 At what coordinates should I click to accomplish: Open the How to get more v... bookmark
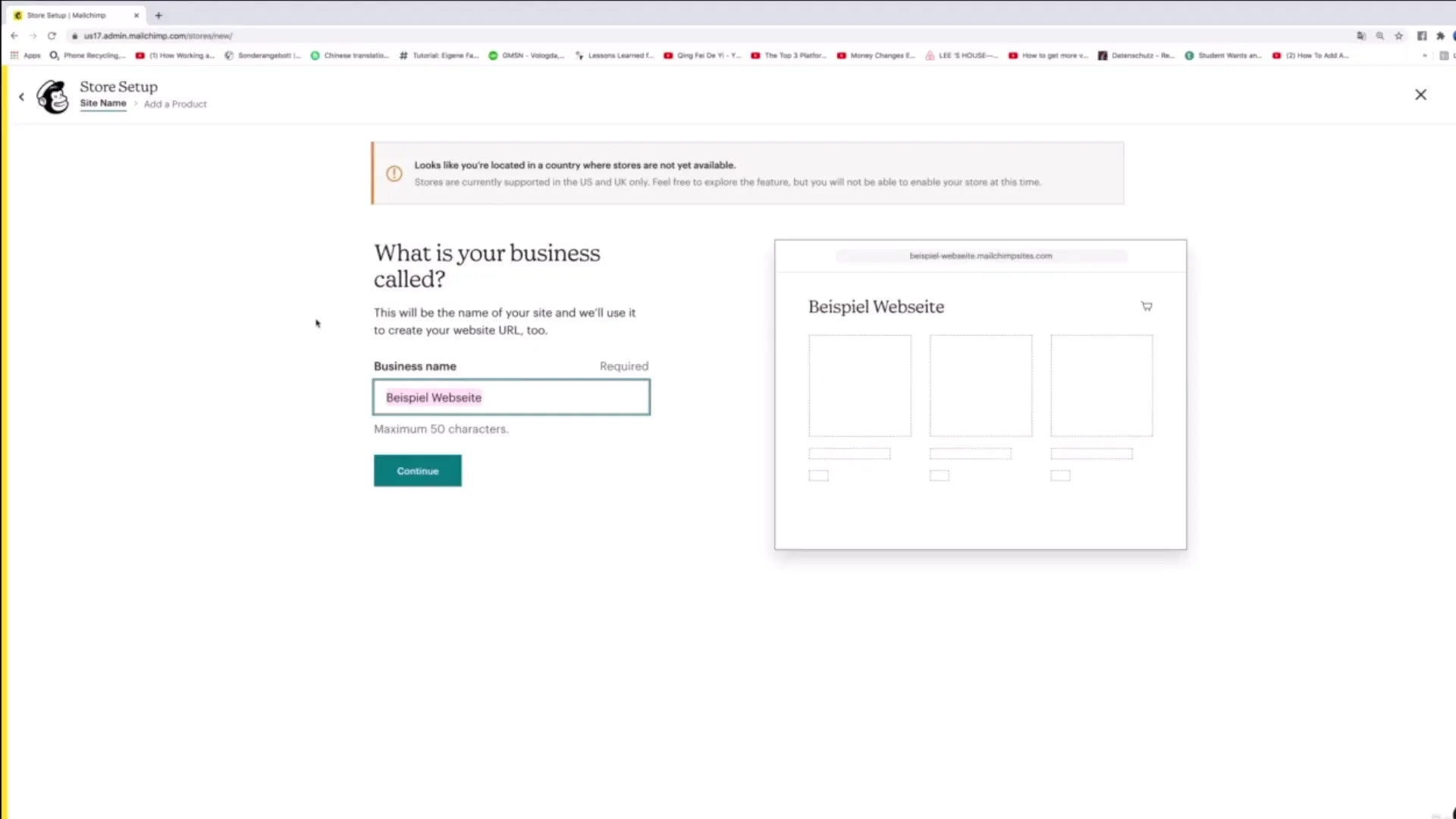coord(1049,55)
